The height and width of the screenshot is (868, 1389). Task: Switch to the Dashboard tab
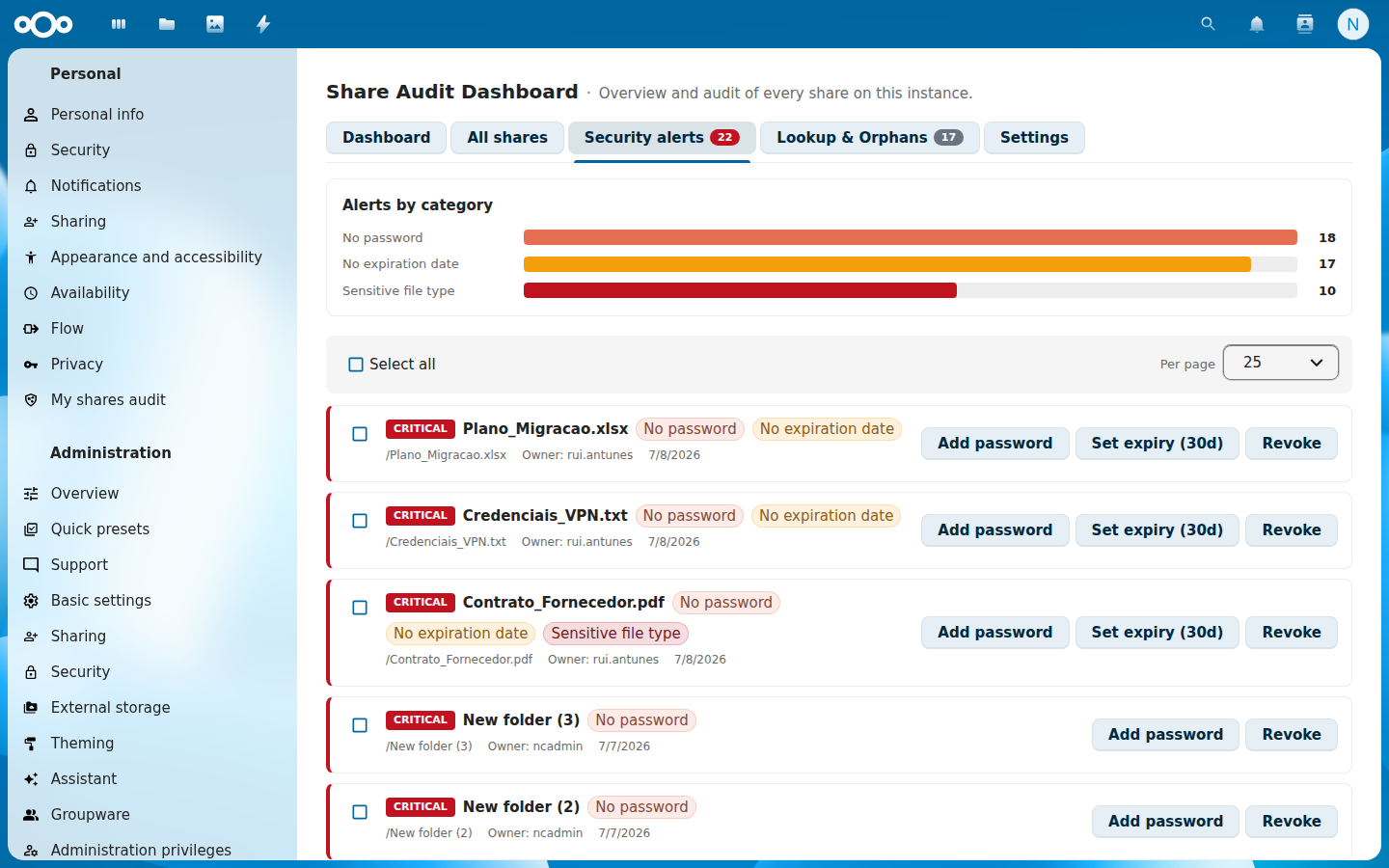click(x=386, y=138)
